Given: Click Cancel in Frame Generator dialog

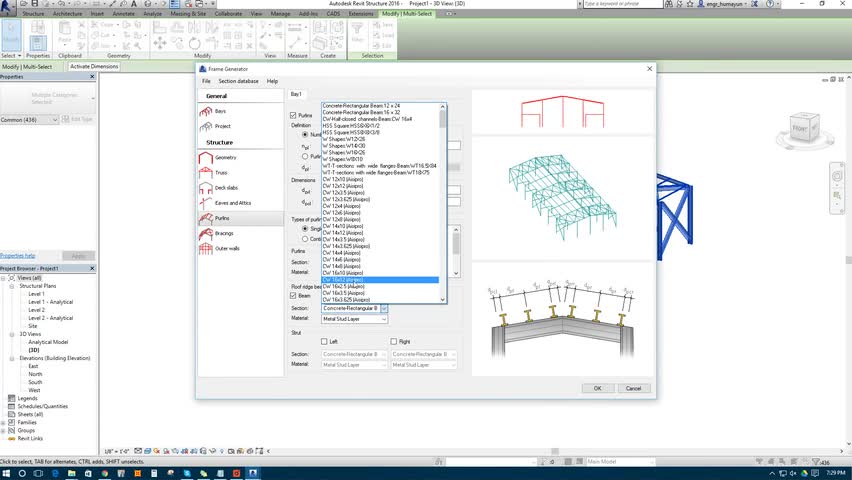Looking at the screenshot, I should pos(634,388).
